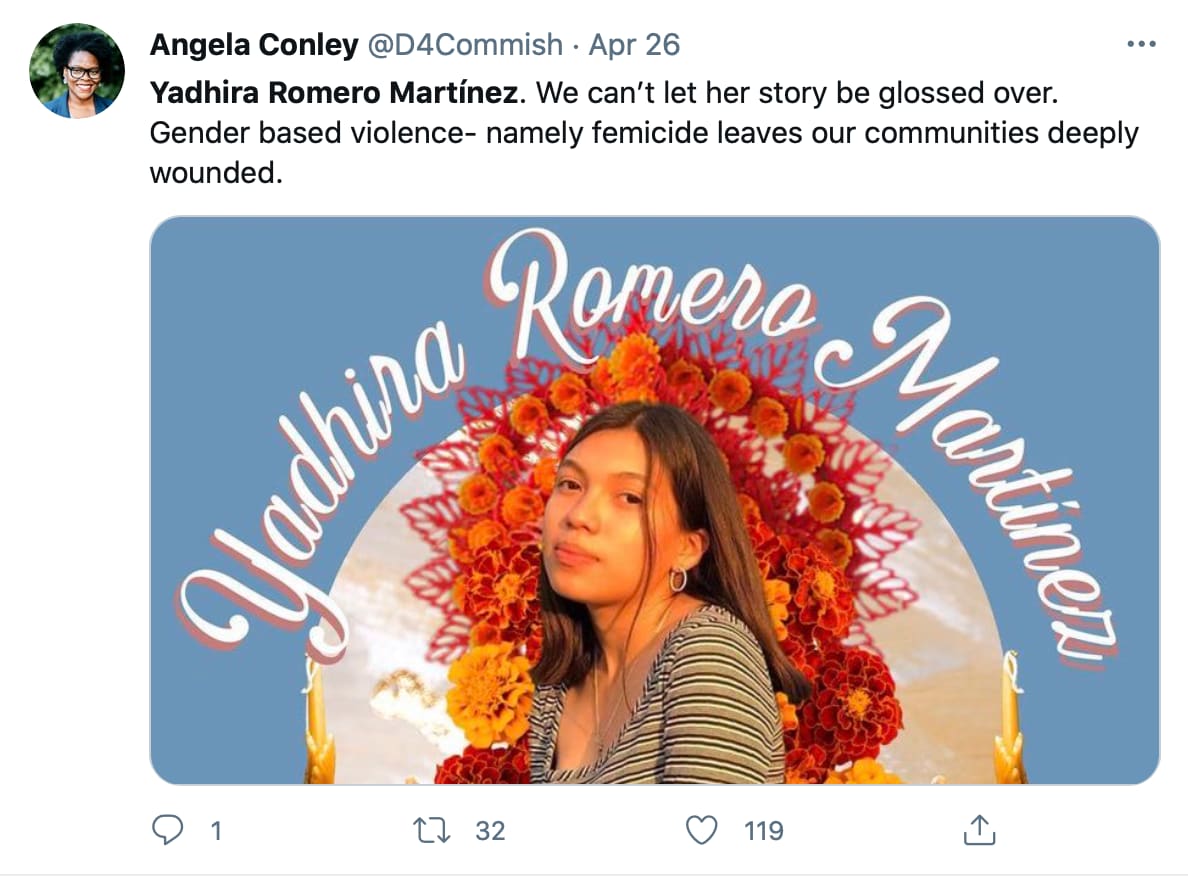Like the tweet with heart icon
This screenshot has height=890, width=1188.
[703, 830]
